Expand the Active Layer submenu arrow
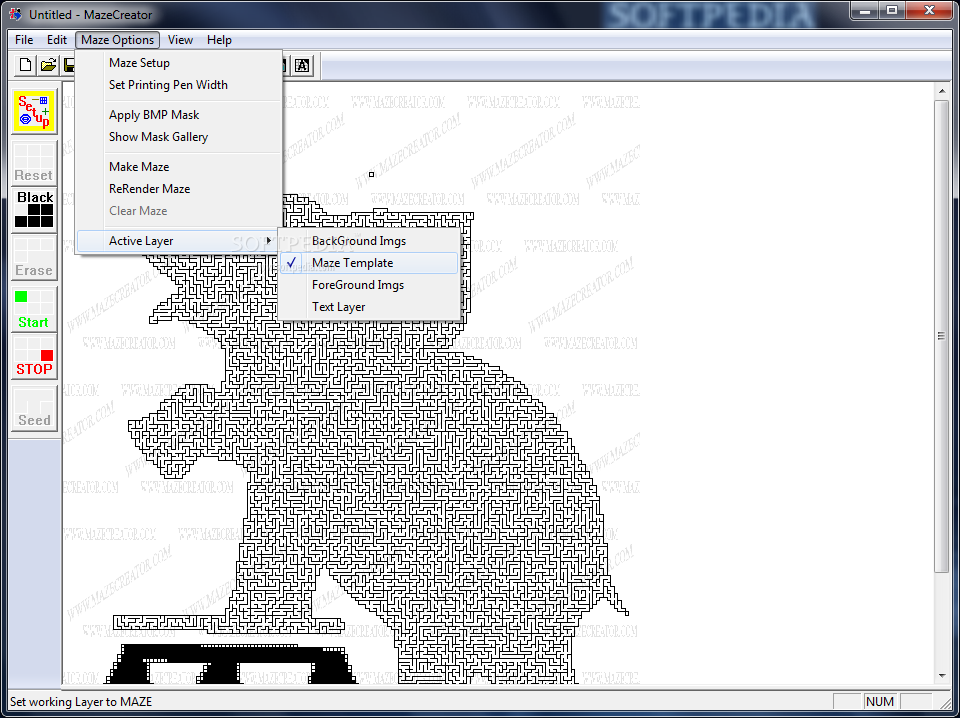The image size is (960, 718). tap(269, 241)
